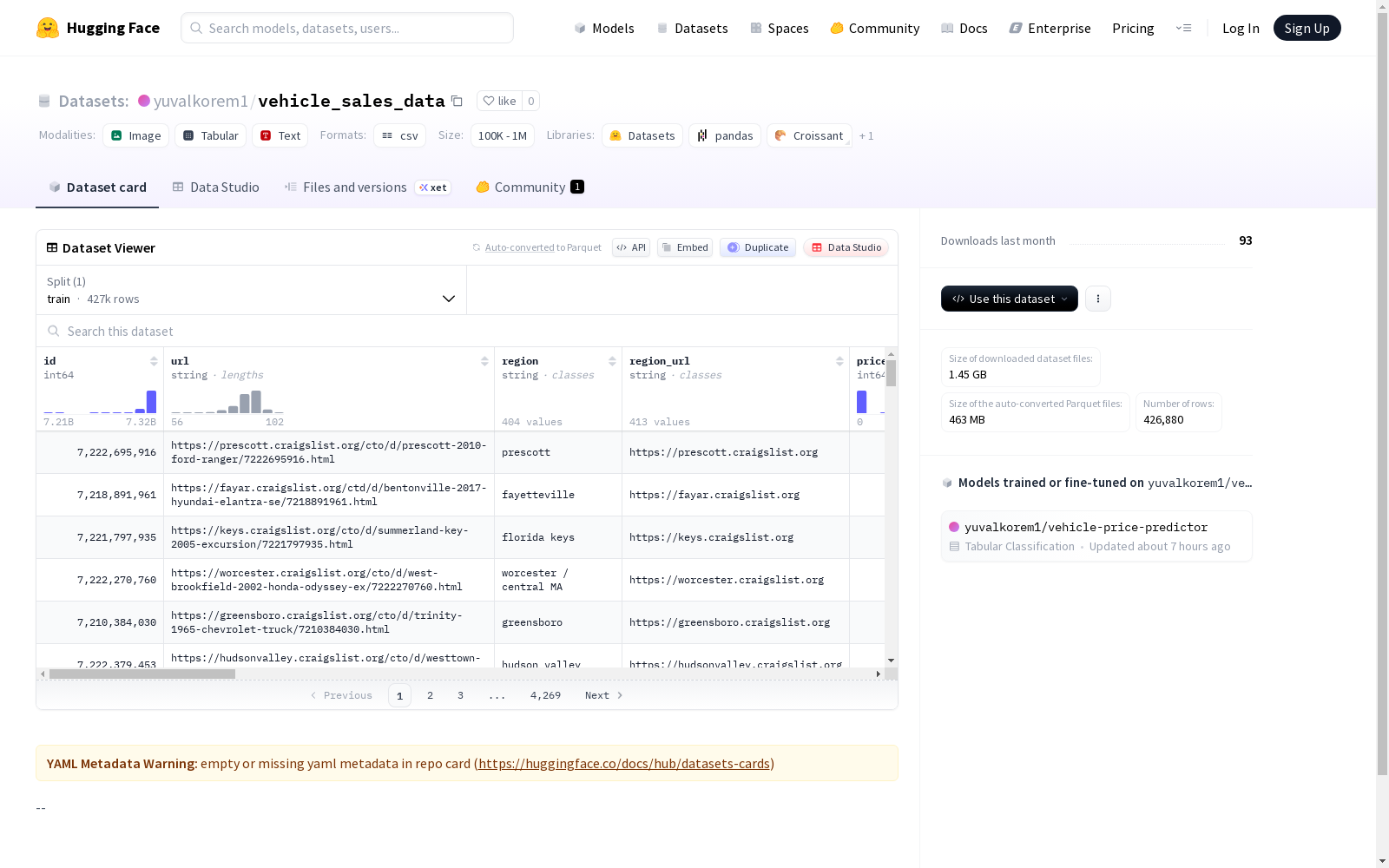Click the price column histogram bar
The width and height of the screenshot is (1389, 868).
coord(861,402)
